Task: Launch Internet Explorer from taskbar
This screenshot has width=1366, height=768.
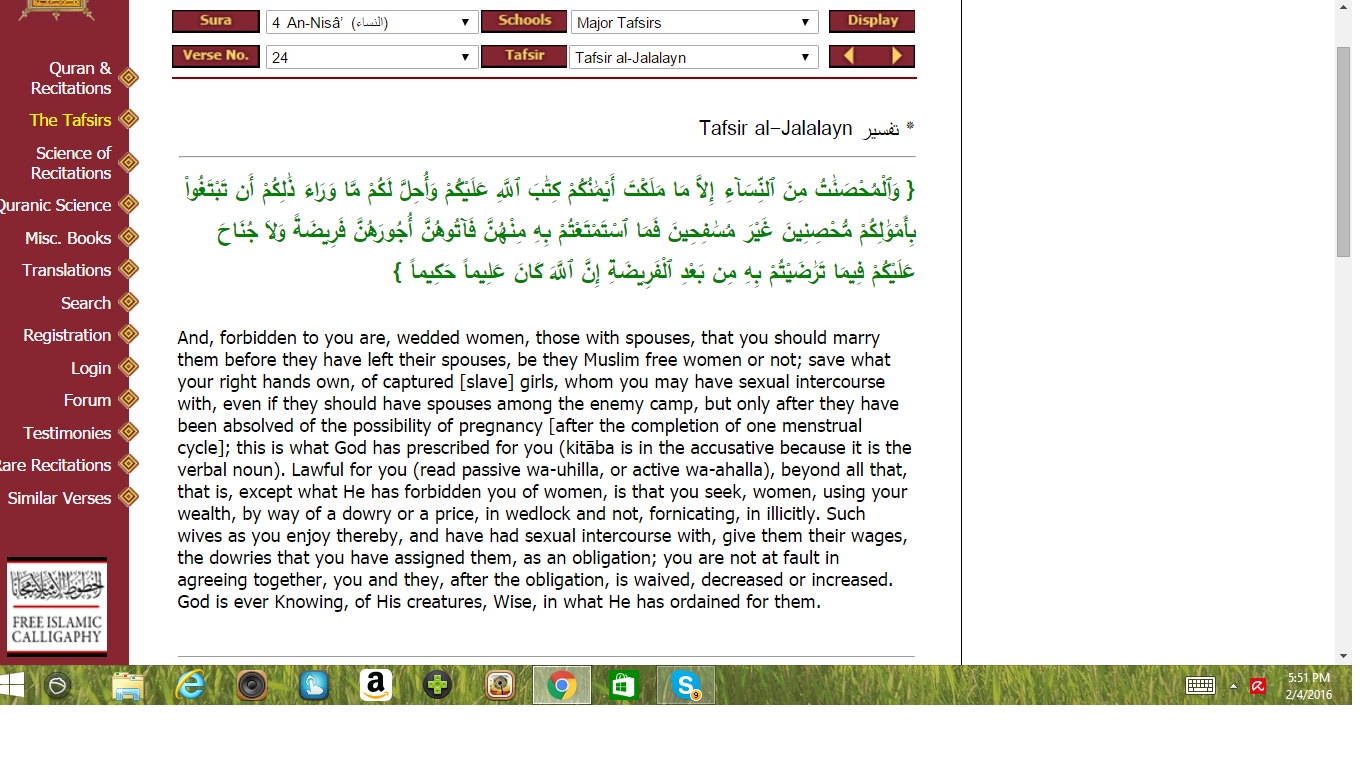Action: tap(190, 685)
